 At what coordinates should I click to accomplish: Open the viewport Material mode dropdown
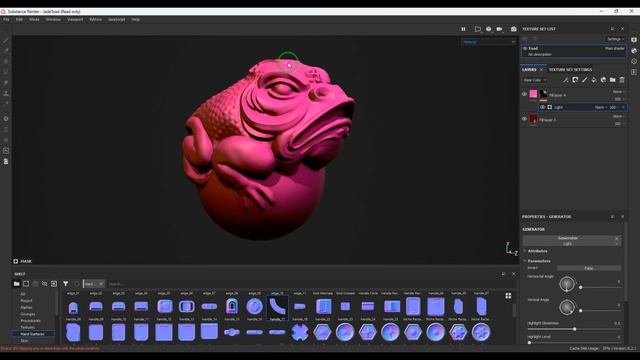pos(489,42)
